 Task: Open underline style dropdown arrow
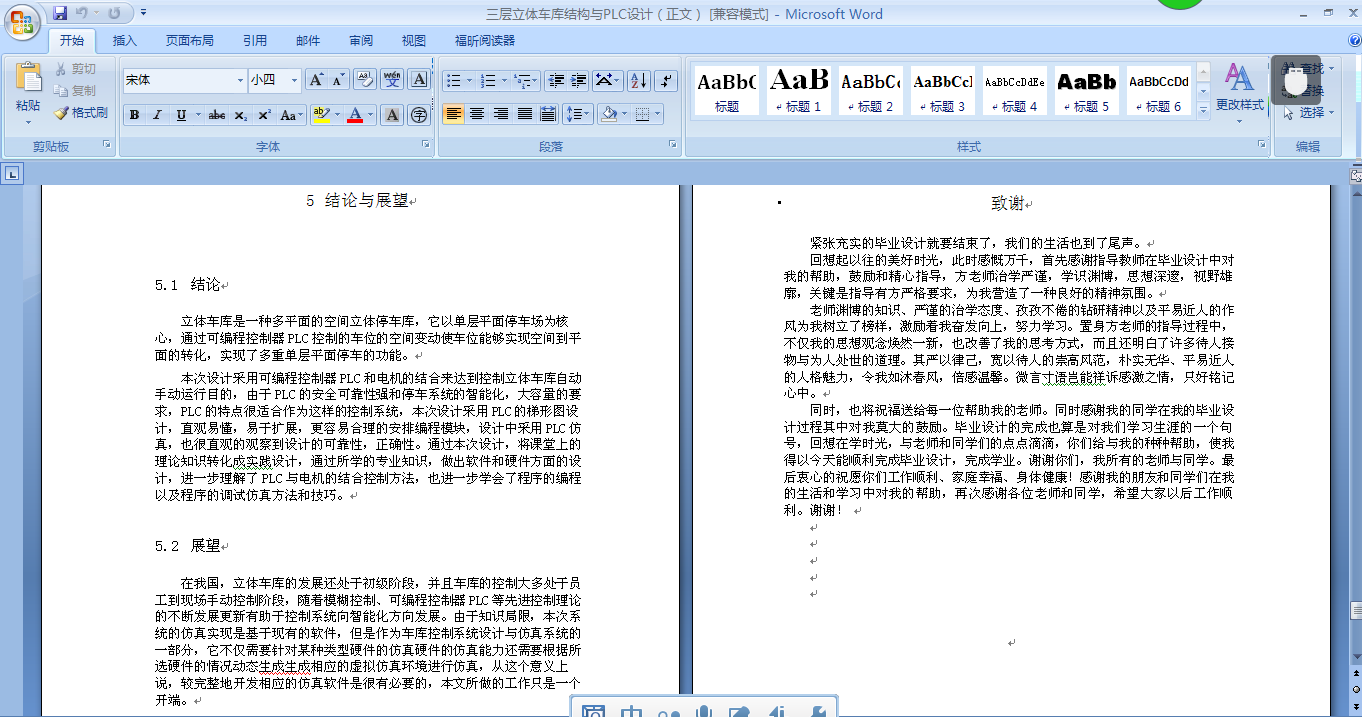tap(196, 115)
